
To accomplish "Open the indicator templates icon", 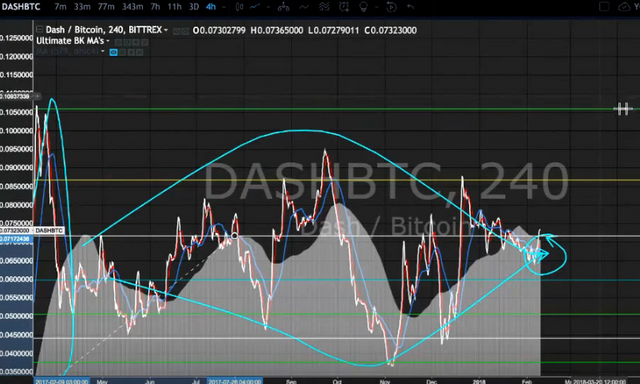I will (x=324, y=7).
